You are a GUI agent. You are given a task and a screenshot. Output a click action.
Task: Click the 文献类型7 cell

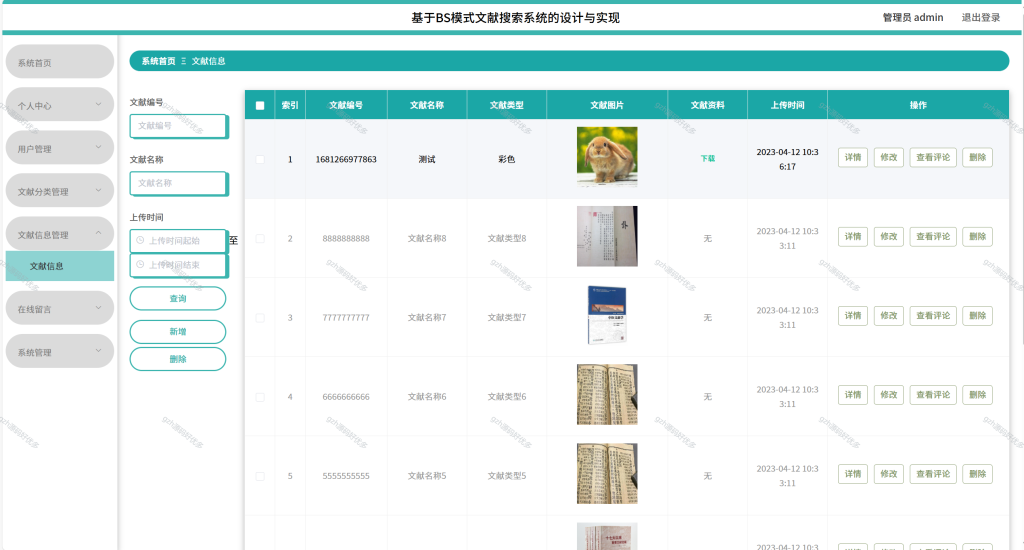(x=507, y=317)
